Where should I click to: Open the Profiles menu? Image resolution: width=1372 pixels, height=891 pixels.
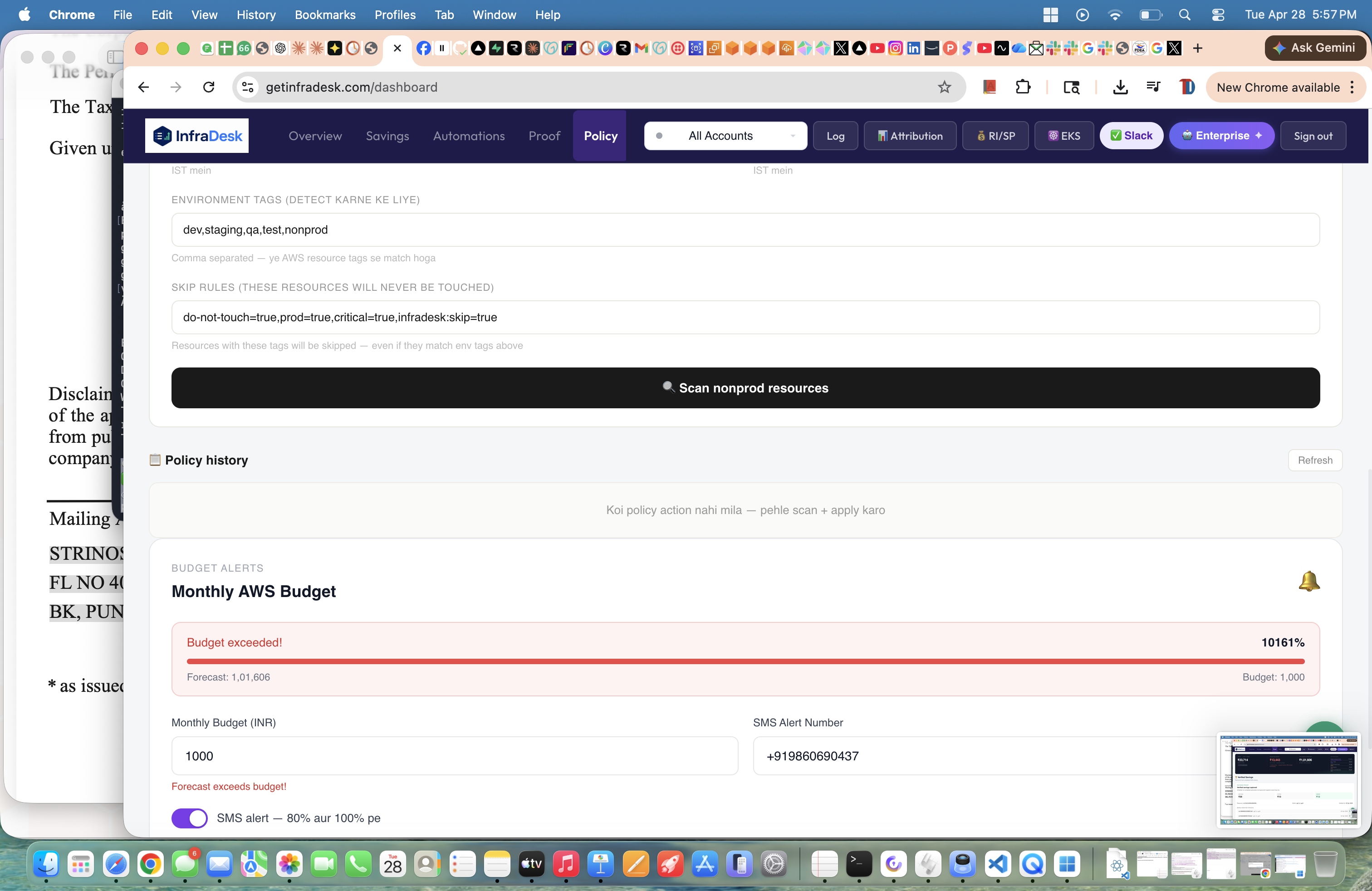[395, 15]
